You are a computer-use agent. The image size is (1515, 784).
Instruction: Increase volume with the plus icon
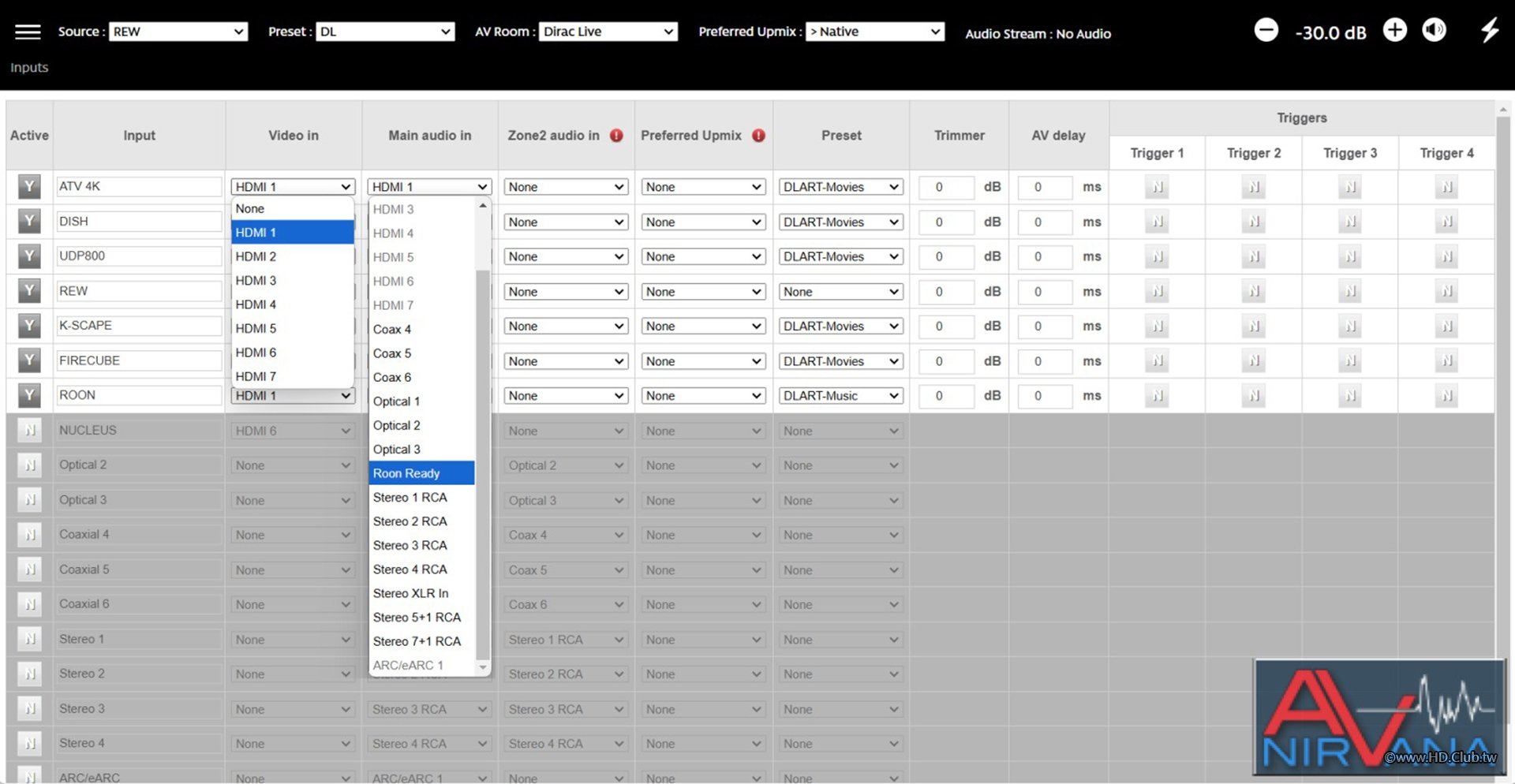[x=1394, y=31]
